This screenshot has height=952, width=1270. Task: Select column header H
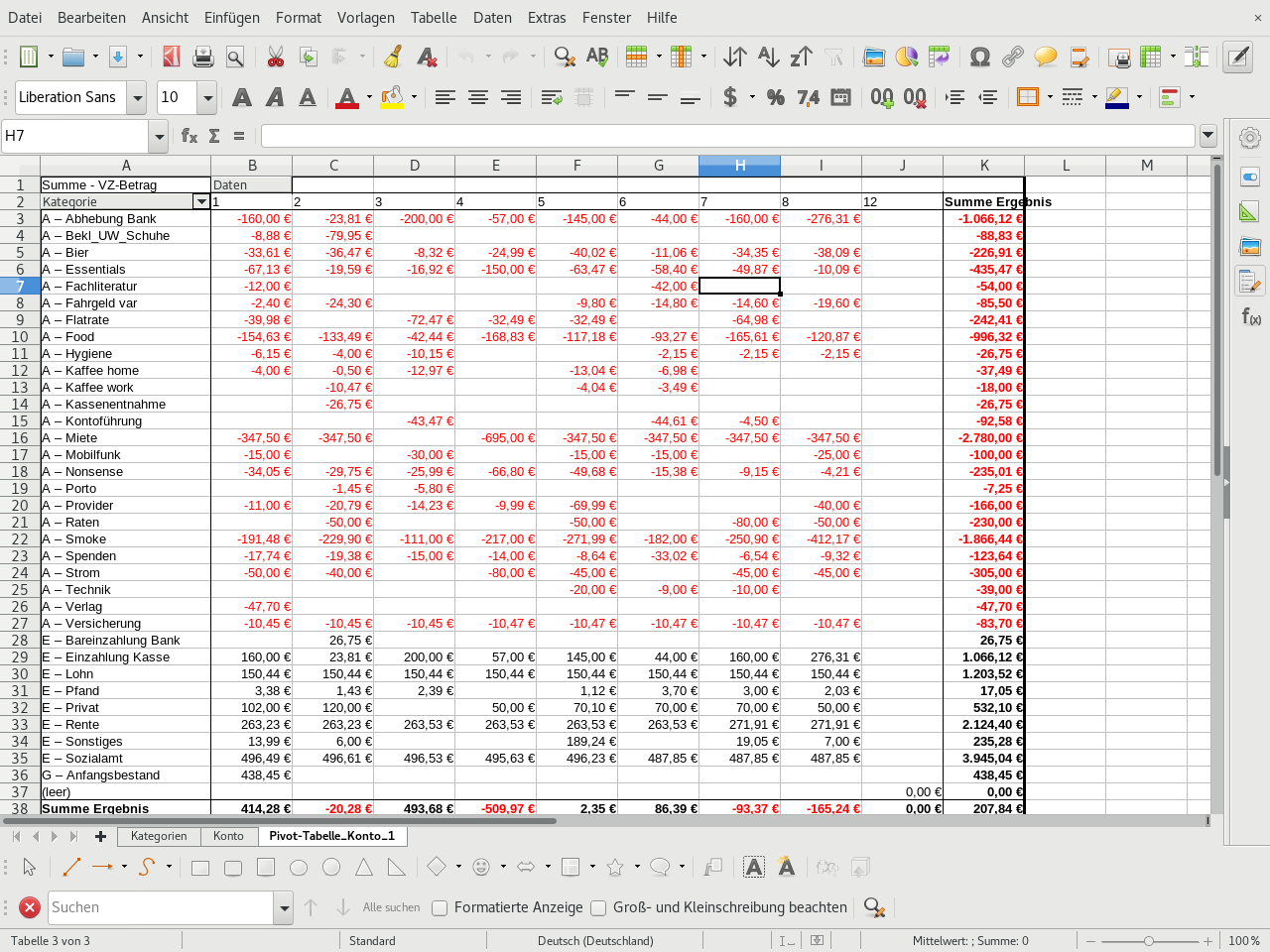[x=739, y=166]
